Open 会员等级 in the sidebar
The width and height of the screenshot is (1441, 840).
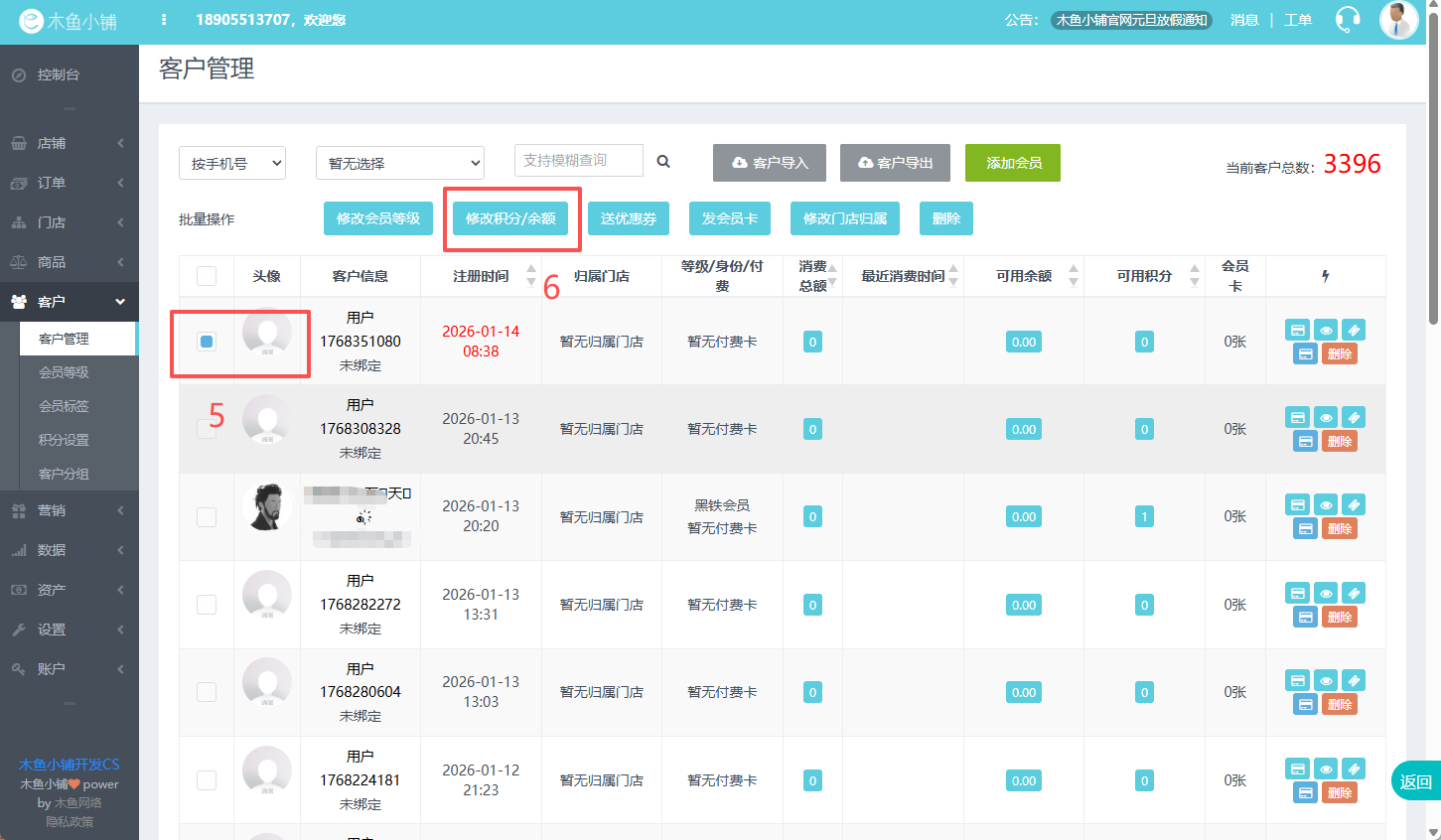pyautogui.click(x=64, y=372)
